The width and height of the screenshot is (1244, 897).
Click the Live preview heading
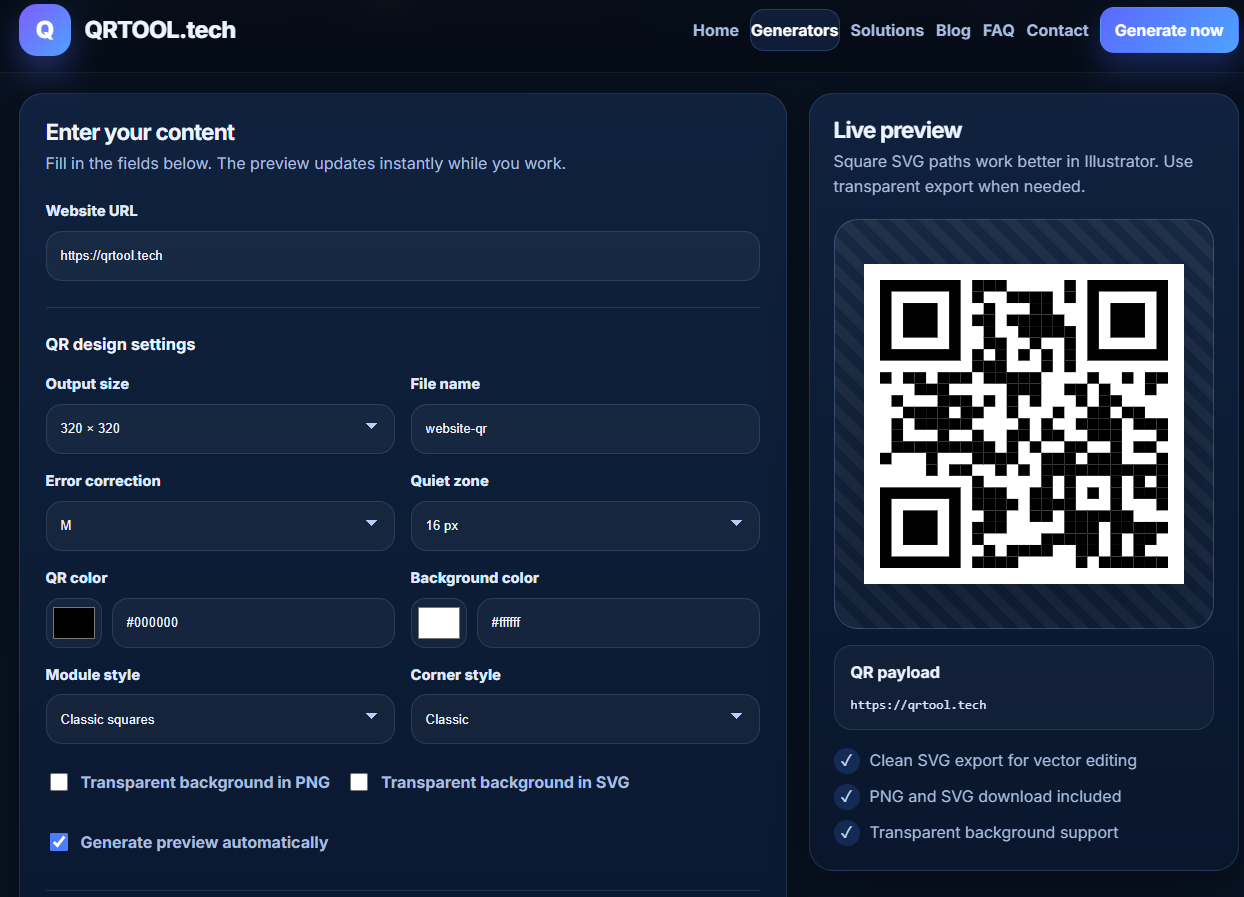[x=897, y=130]
